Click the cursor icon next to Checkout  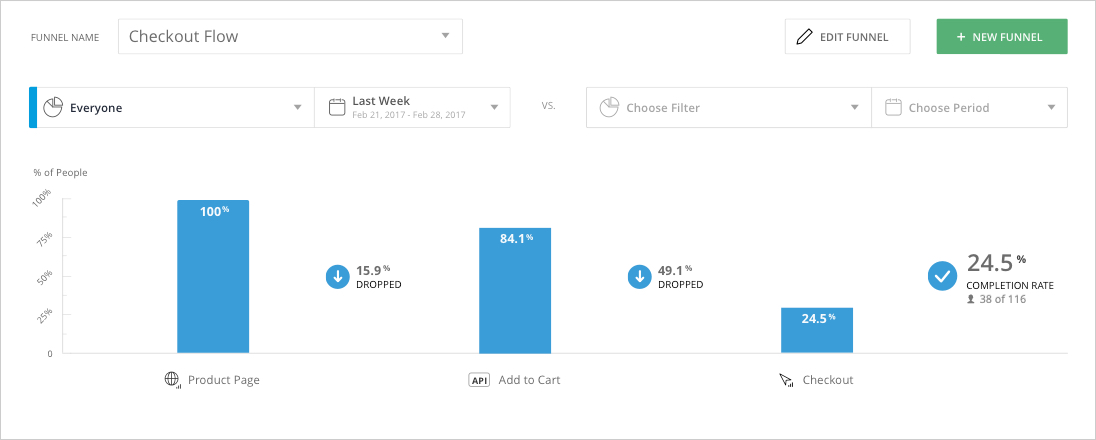787,381
